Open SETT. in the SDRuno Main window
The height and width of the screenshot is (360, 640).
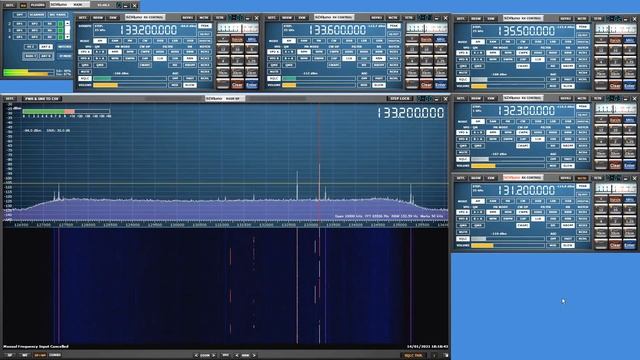point(10,5)
